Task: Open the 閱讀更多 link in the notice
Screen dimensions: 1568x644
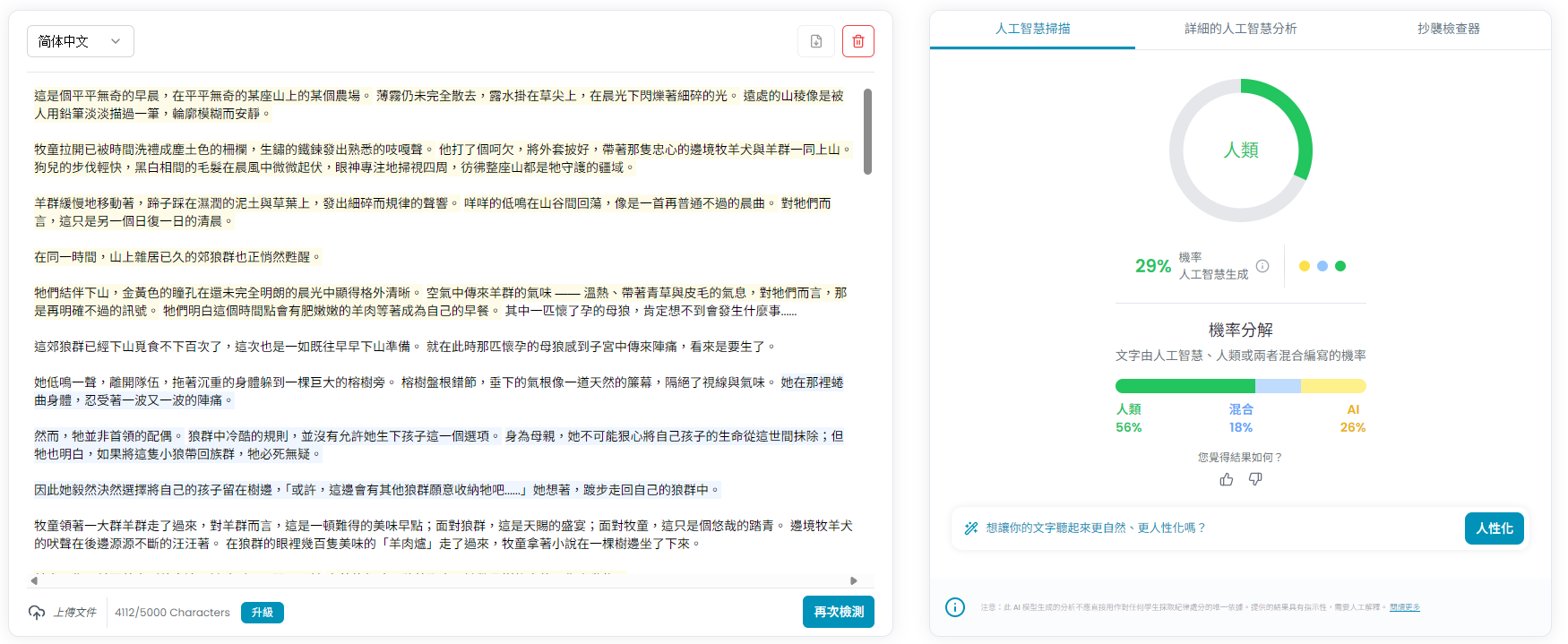Action: point(1405,607)
